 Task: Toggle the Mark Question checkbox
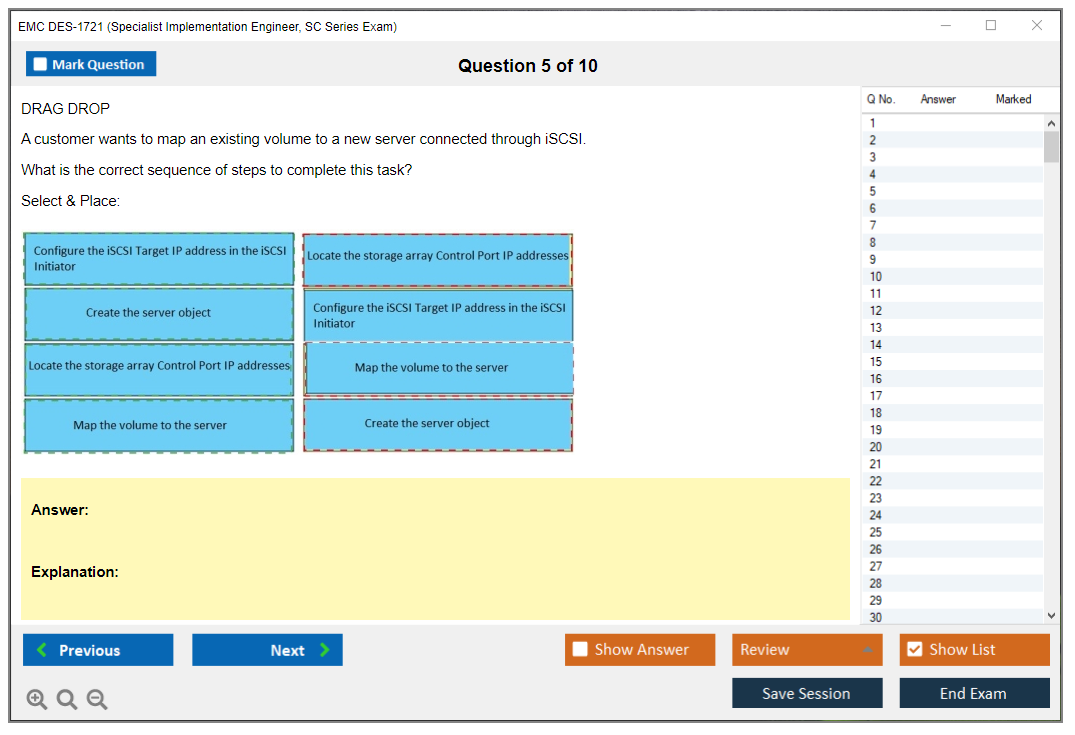click(41, 64)
